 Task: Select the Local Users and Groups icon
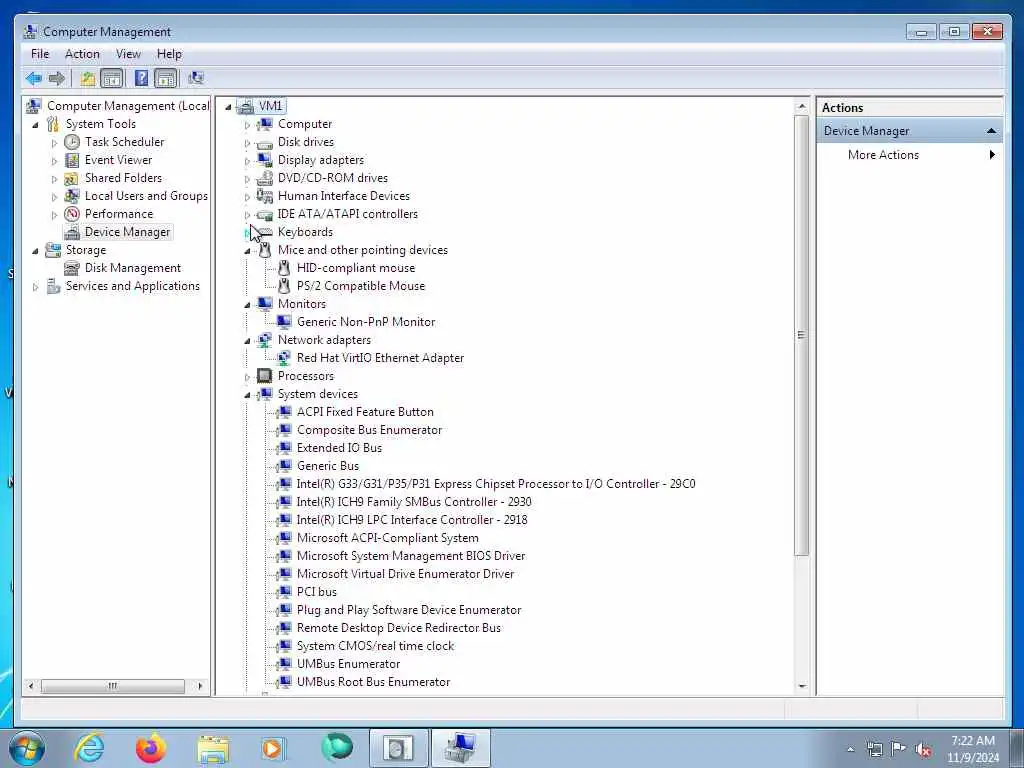click(x=72, y=196)
